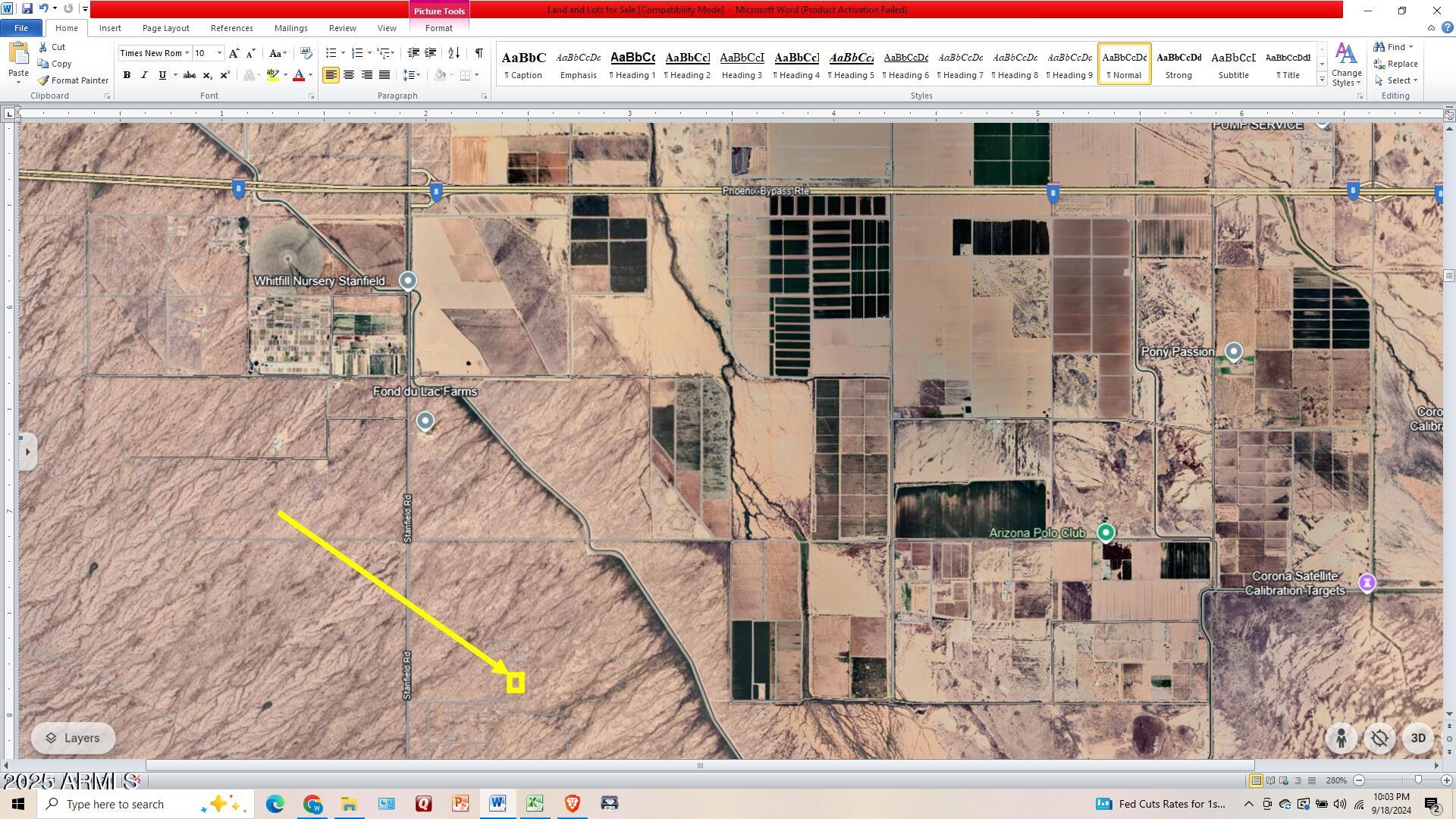This screenshot has height=819, width=1456.
Task: Copy the selection
Action: (x=55, y=64)
